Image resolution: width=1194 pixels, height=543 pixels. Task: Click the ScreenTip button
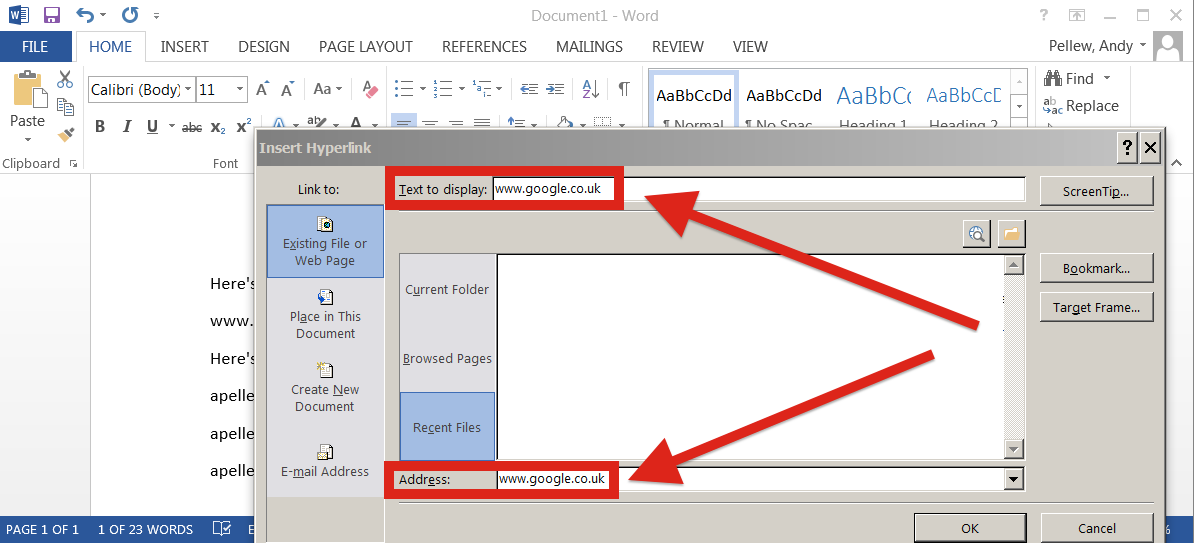(1096, 191)
